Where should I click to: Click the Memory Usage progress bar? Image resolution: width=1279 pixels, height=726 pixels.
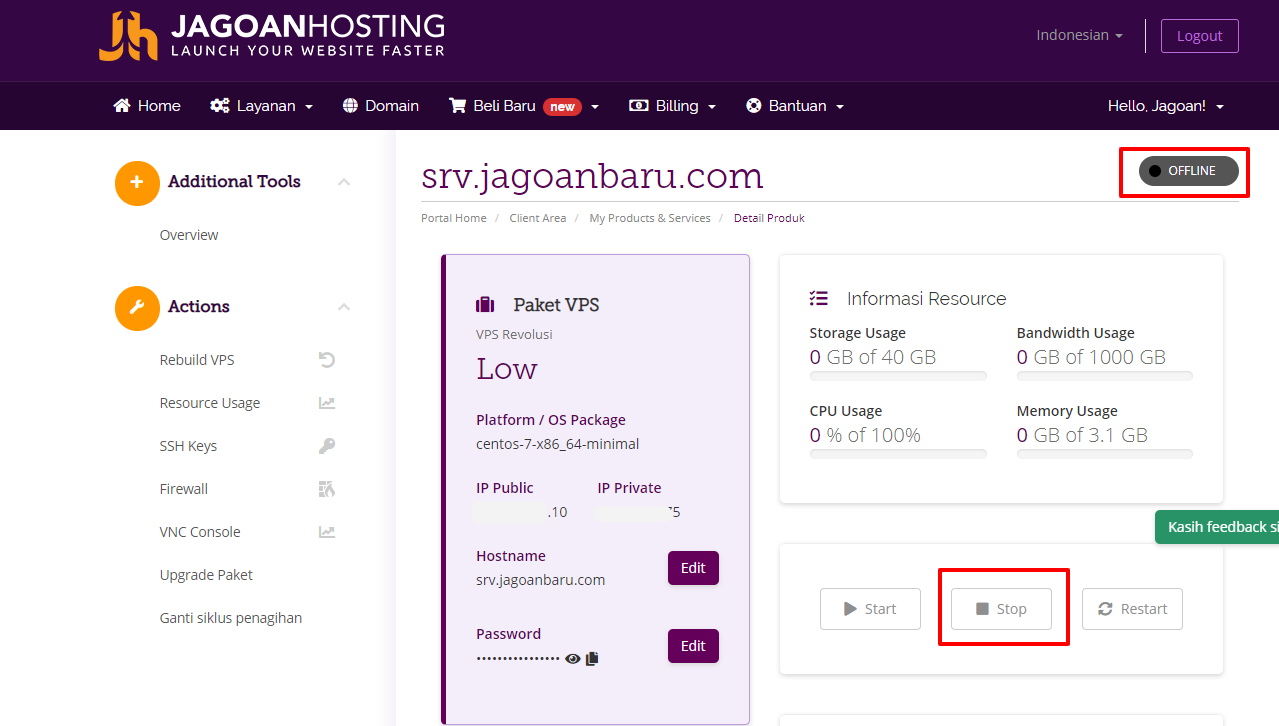click(1105, 454)
